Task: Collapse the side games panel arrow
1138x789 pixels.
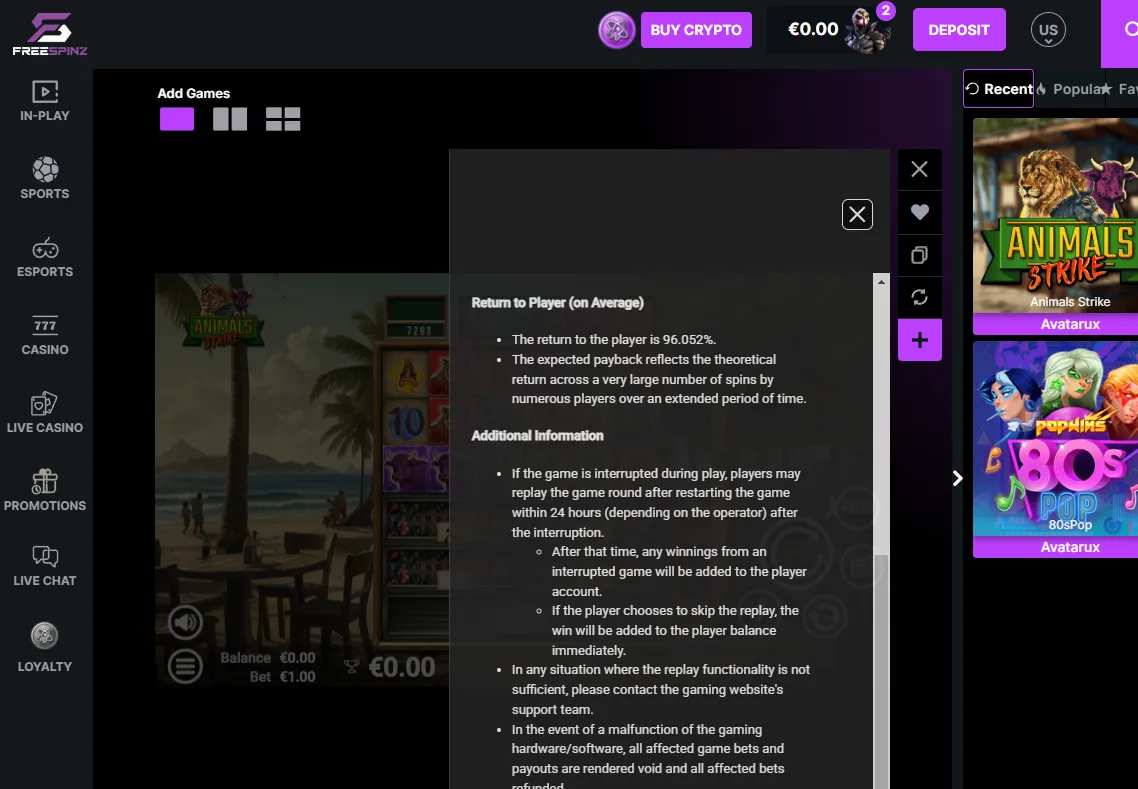Action: coord(957,478)
